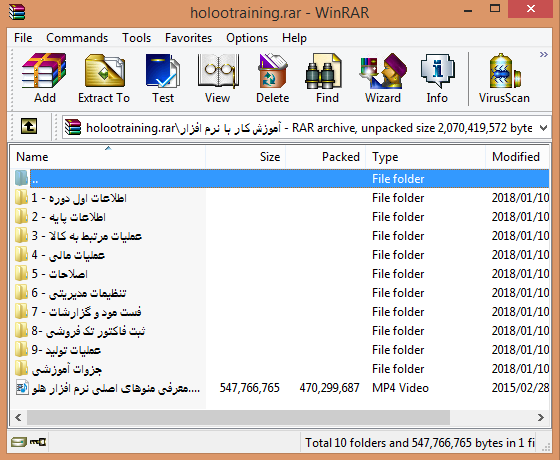Open the Commands menu
The image size is (560, 460).
coord(77,38)
